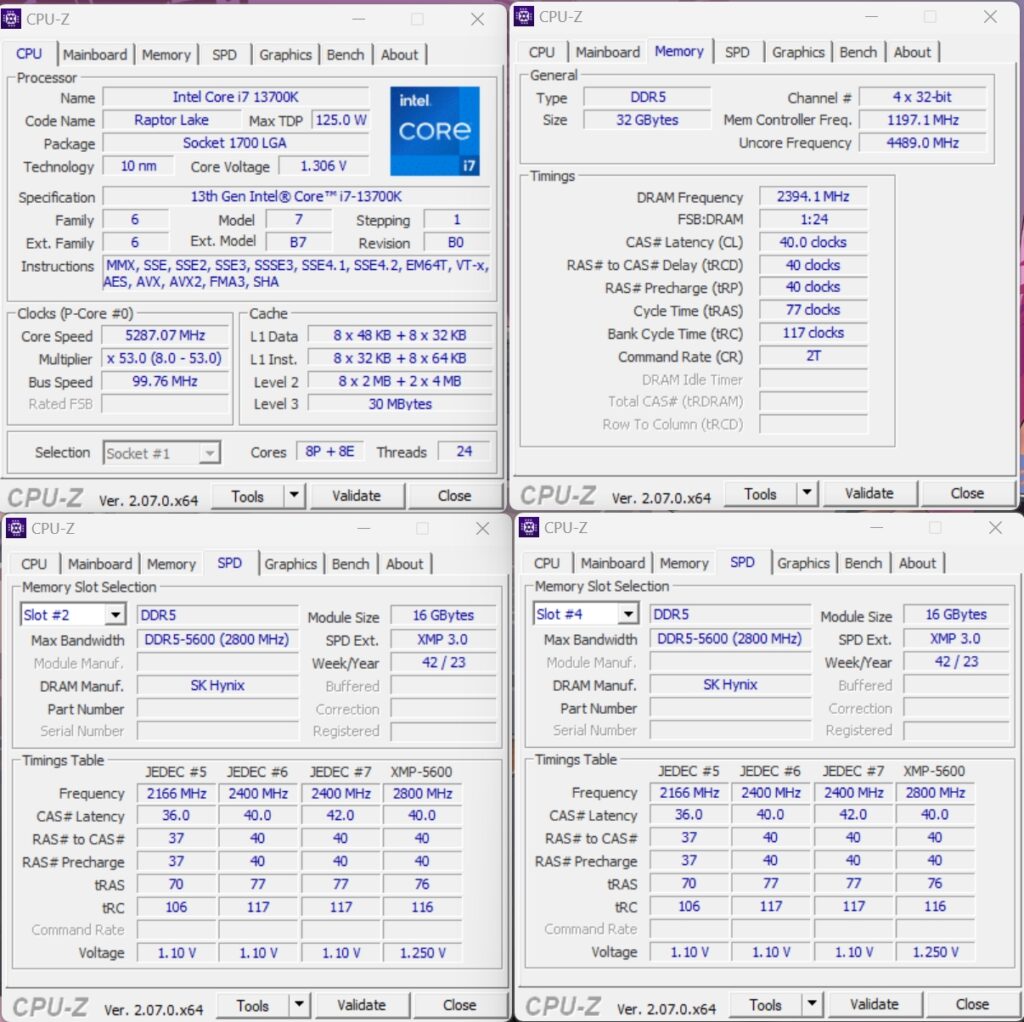Click Command Rate value 2T
This screenshot has height=1022, width=1024.
pyautogui.click(x=813, y=356)
